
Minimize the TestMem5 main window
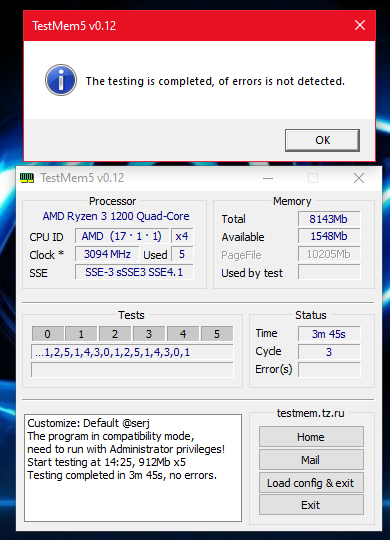point(268,178)
